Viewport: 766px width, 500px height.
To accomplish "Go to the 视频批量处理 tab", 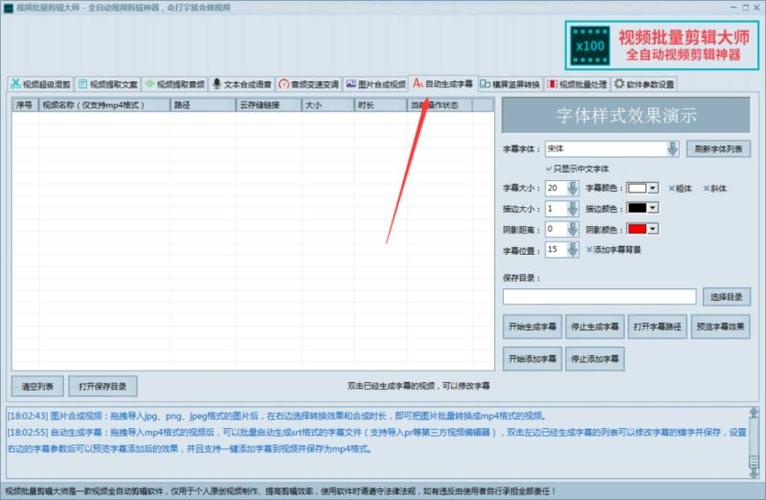I will coord(577,84).
